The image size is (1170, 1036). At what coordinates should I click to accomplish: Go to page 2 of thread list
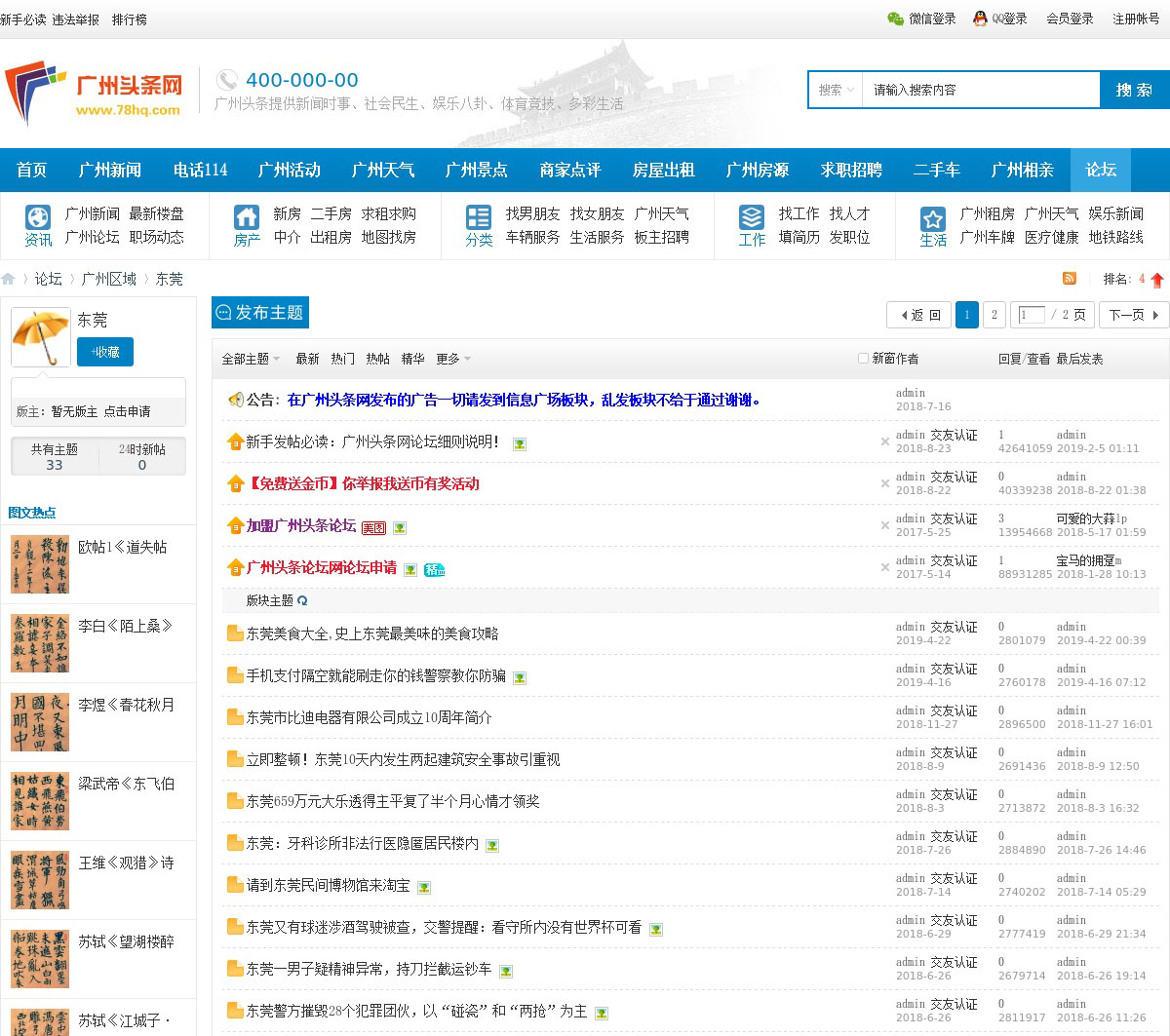pos(994,315)
